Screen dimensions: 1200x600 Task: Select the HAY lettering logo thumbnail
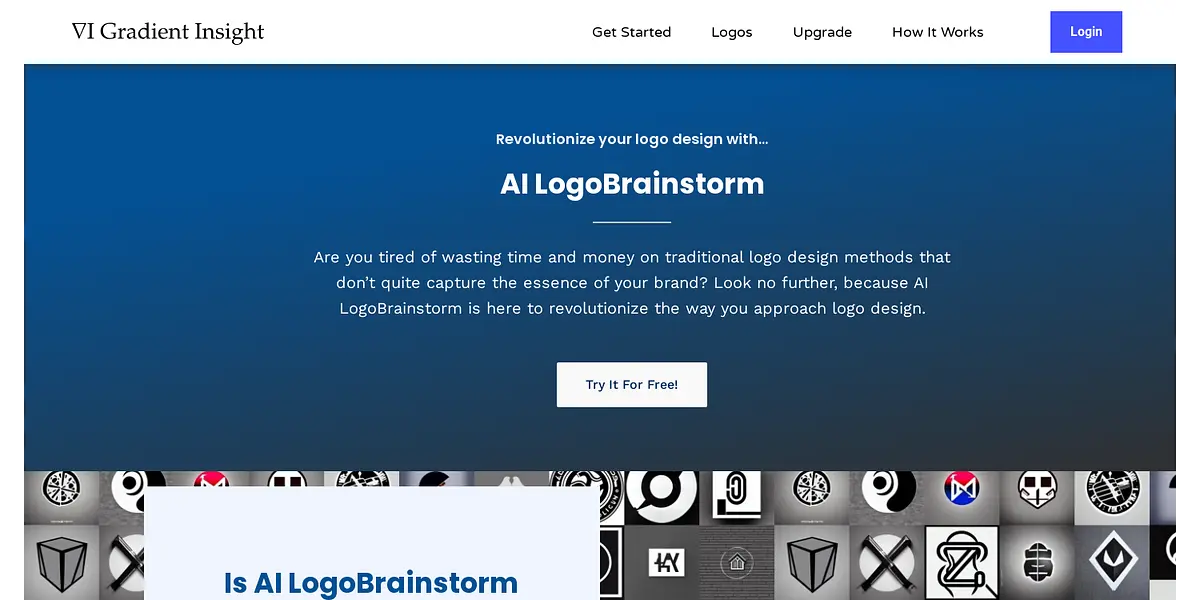pyautogui.click(x=662, y=563)
